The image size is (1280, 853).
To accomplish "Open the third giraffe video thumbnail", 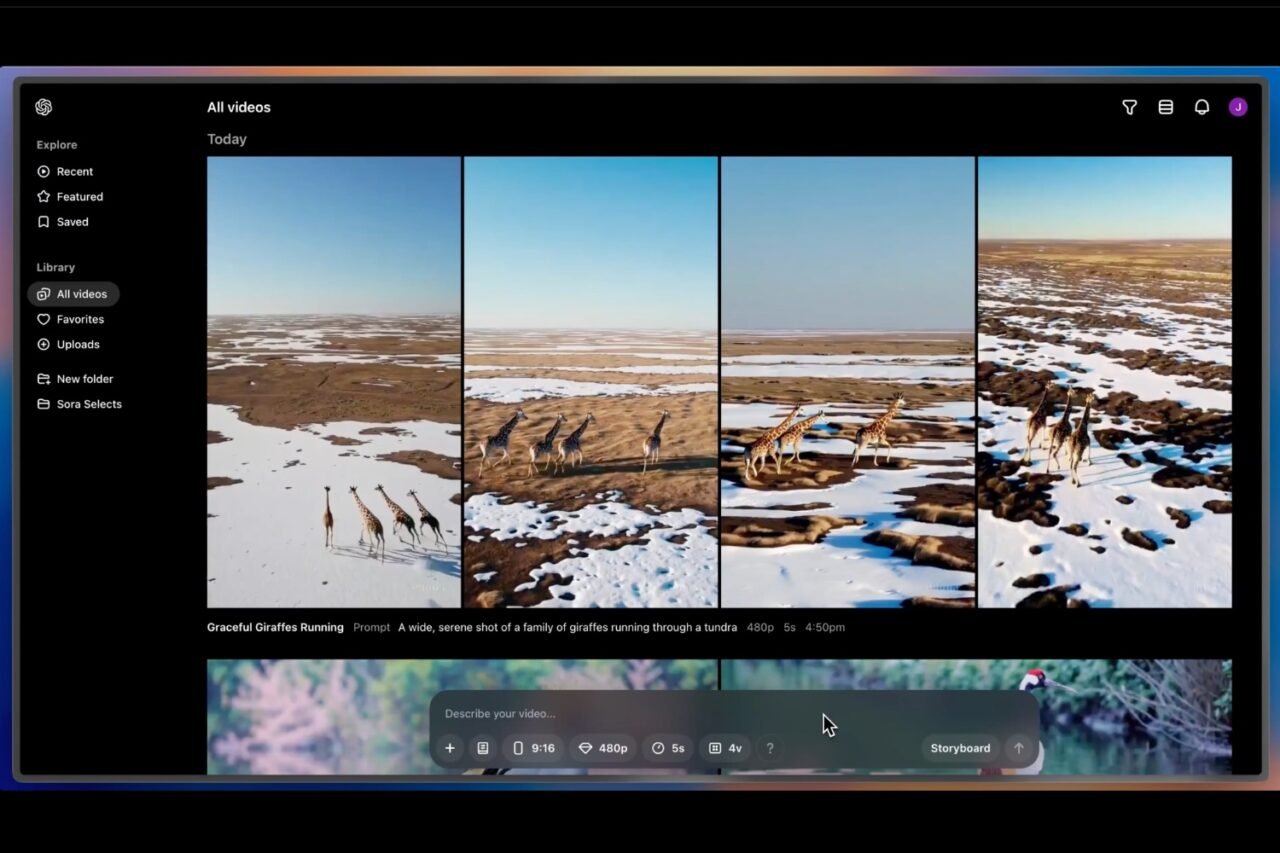I will coord(848,382).
